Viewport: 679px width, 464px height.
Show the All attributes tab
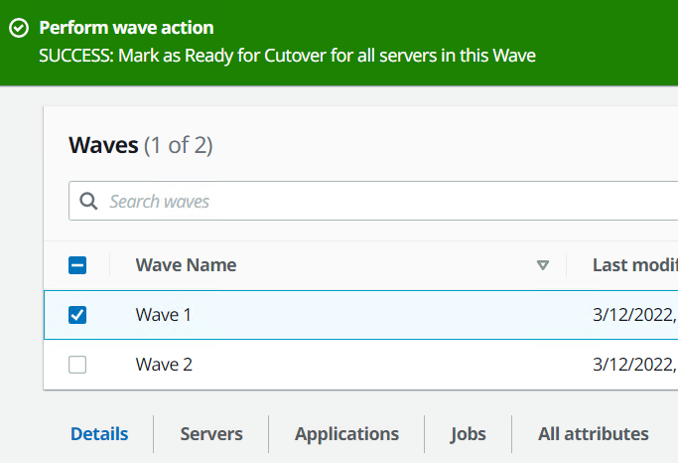(593, 434)
